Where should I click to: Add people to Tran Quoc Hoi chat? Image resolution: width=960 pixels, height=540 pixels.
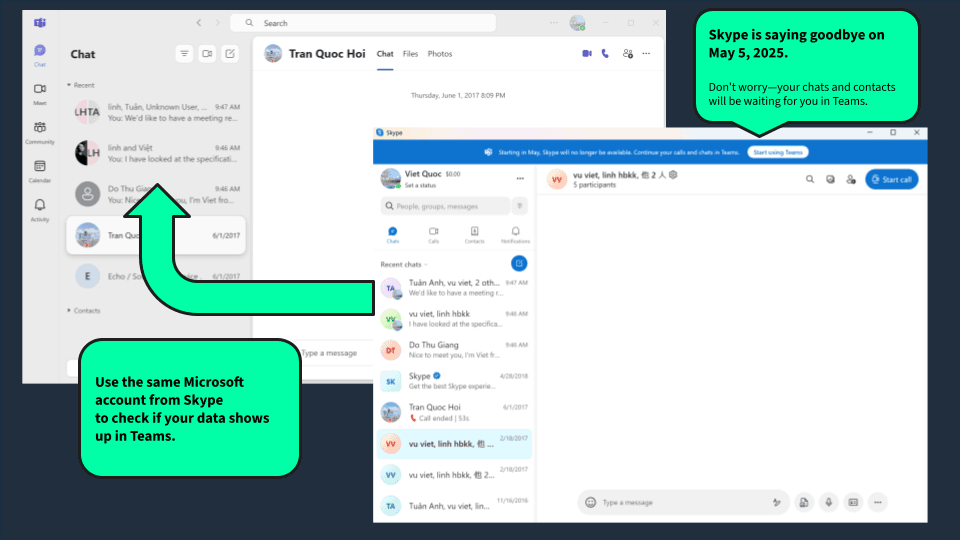click(x=628, y=54)
